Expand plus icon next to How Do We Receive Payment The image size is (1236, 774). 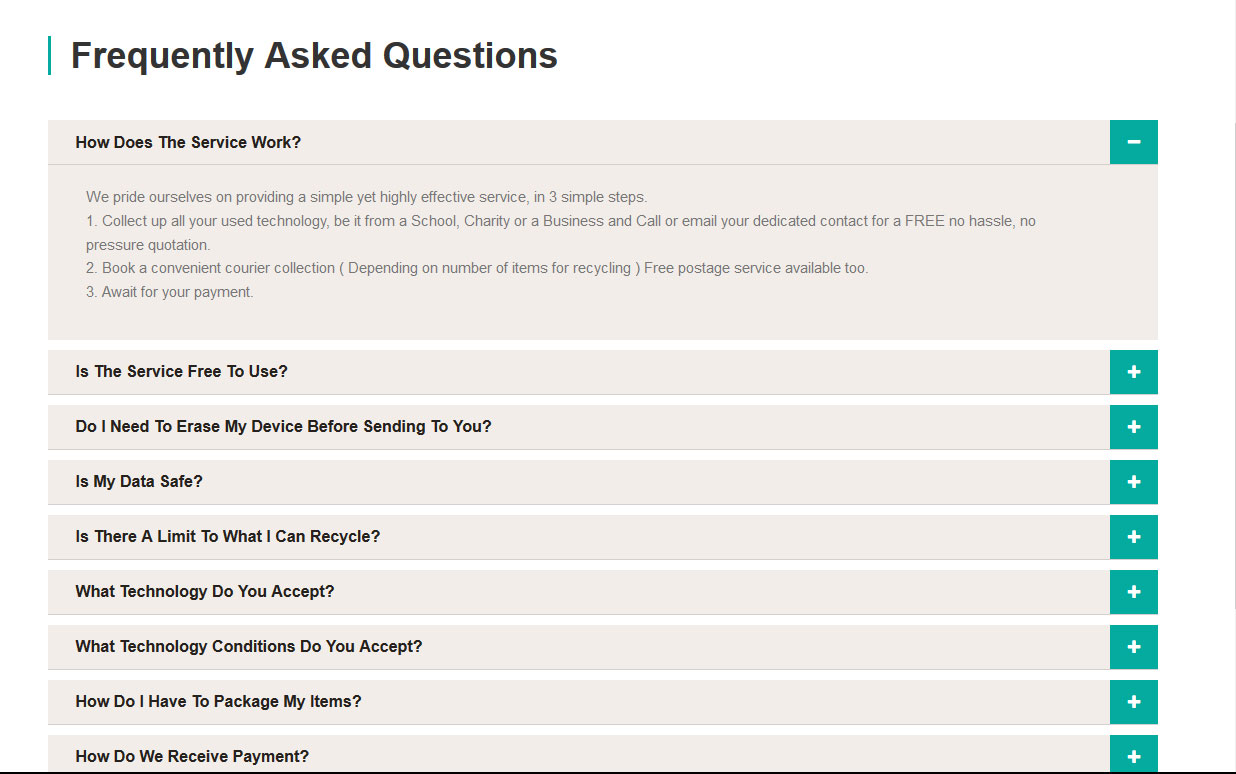[1133, 754]
